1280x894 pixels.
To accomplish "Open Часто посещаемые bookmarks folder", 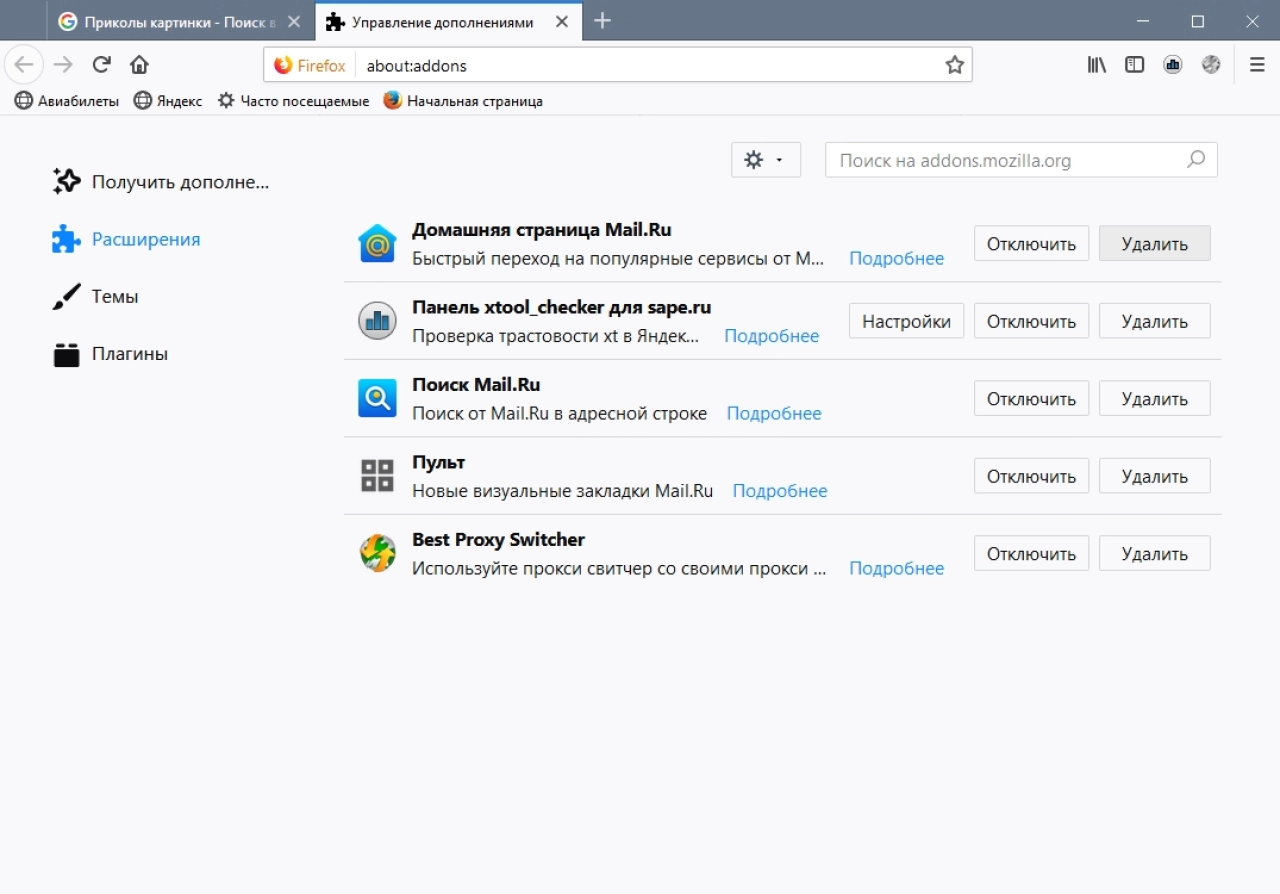I will coord(293,101).
